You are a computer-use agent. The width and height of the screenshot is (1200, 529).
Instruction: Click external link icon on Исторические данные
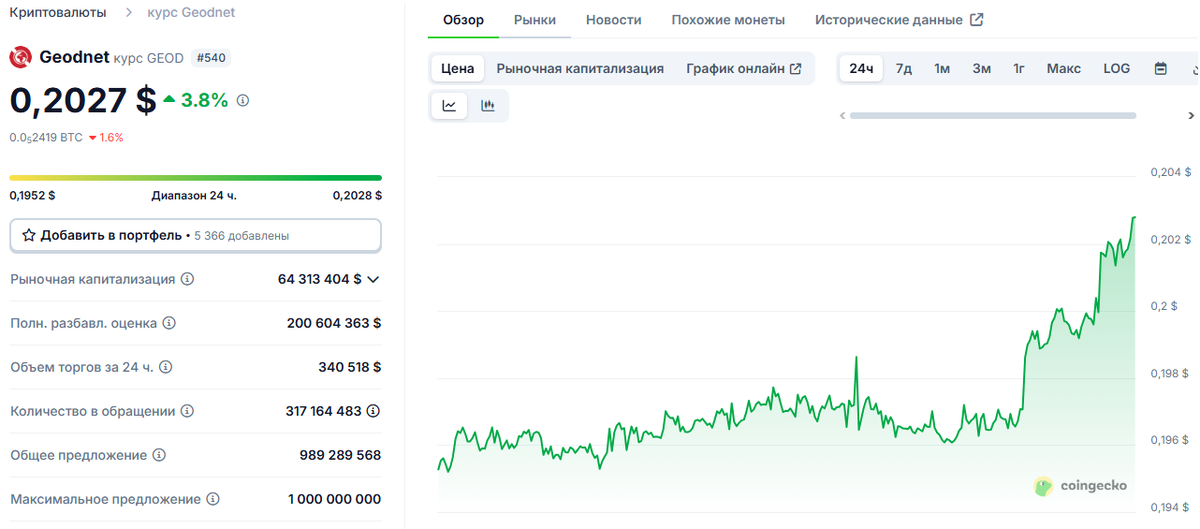tap(977, 20)
